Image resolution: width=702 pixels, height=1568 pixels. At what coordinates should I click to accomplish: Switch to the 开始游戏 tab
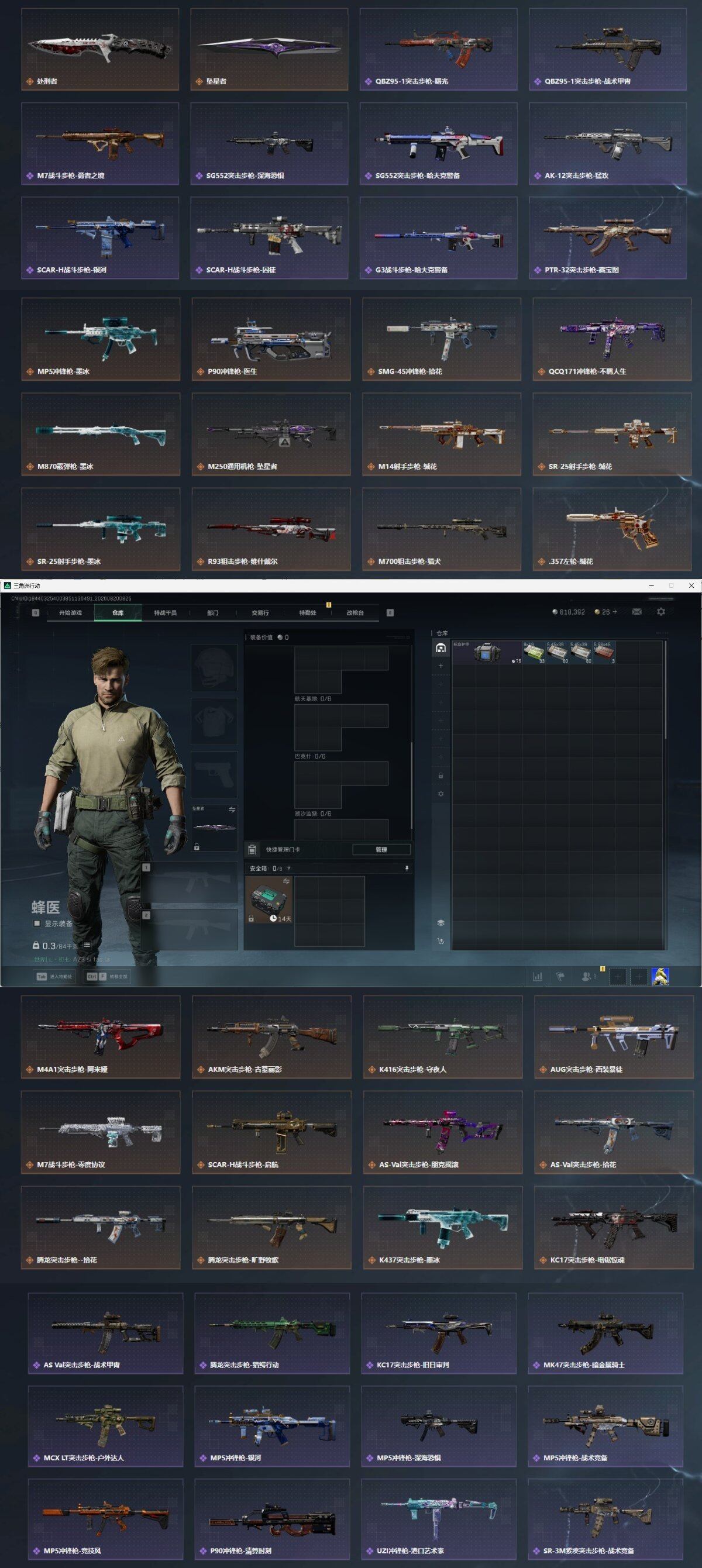click(x=70, y=613)
